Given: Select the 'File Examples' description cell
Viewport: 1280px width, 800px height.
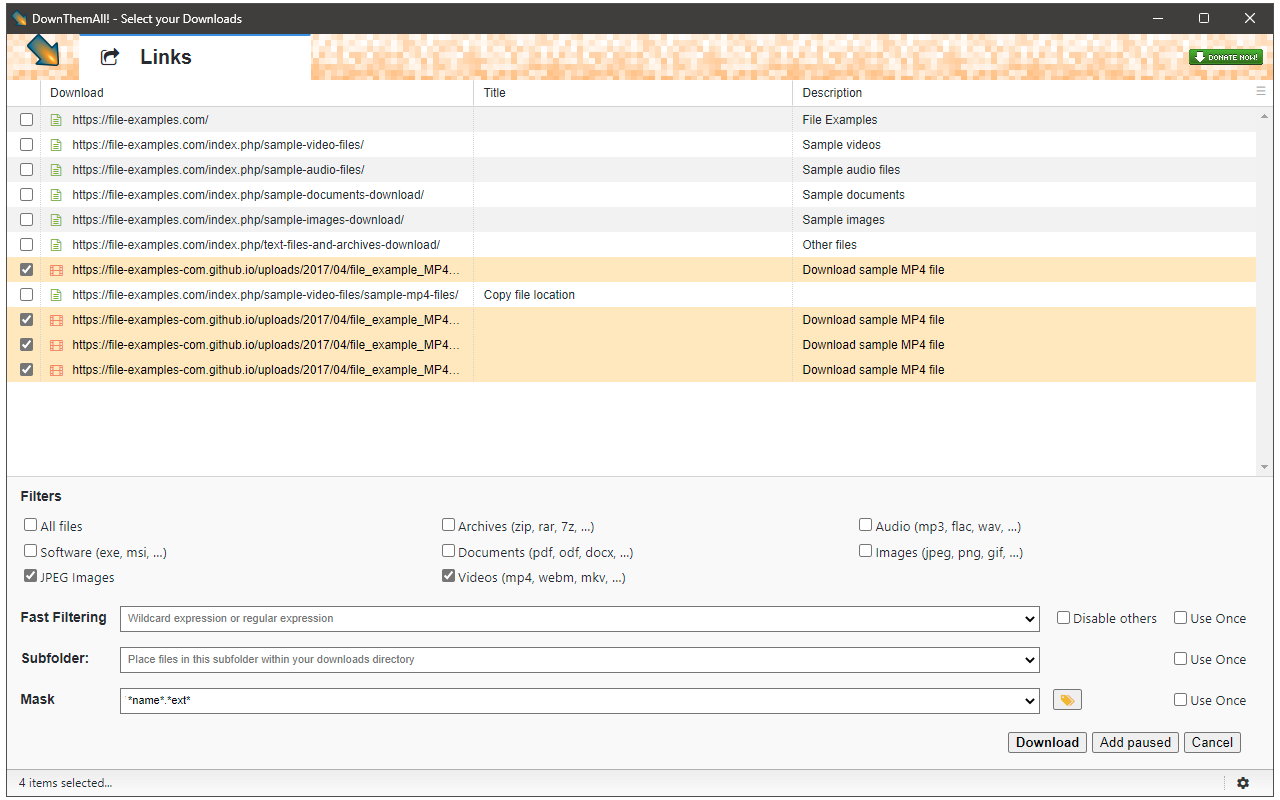Looking at the screenshot, I should pyautogui.click(x=1024, y=120).
